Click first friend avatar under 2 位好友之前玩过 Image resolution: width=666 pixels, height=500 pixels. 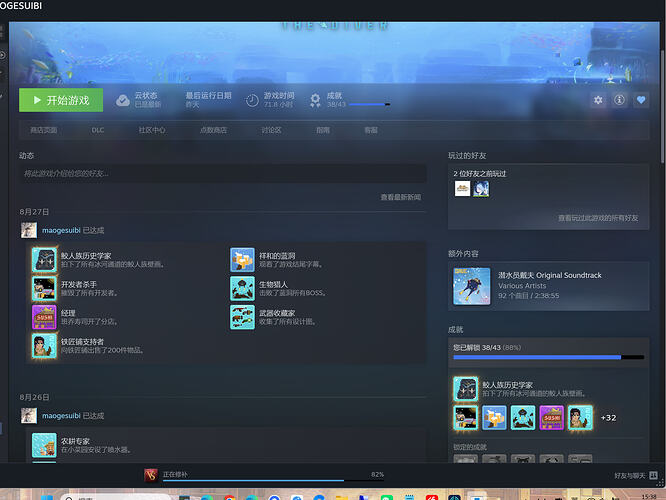click(x=462, y=189)
